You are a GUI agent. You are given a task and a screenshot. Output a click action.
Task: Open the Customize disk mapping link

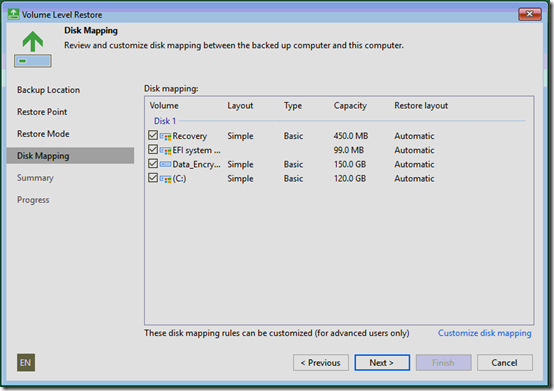pyautogui.click(x=484, y=333)
